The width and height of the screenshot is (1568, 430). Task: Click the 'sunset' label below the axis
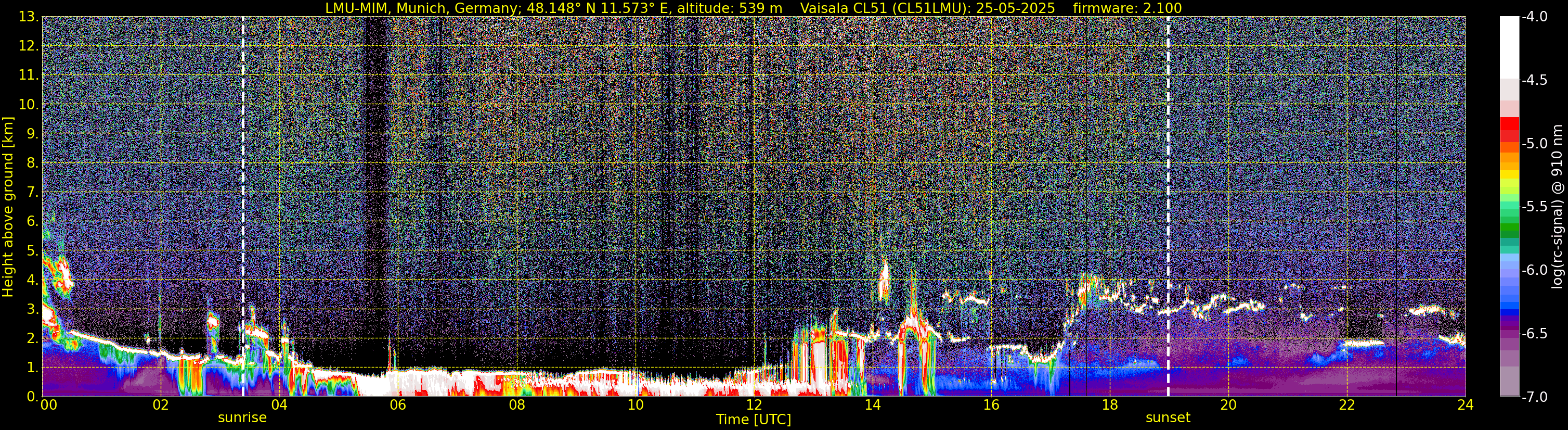pyautogui.click(x=1168, y=418)
